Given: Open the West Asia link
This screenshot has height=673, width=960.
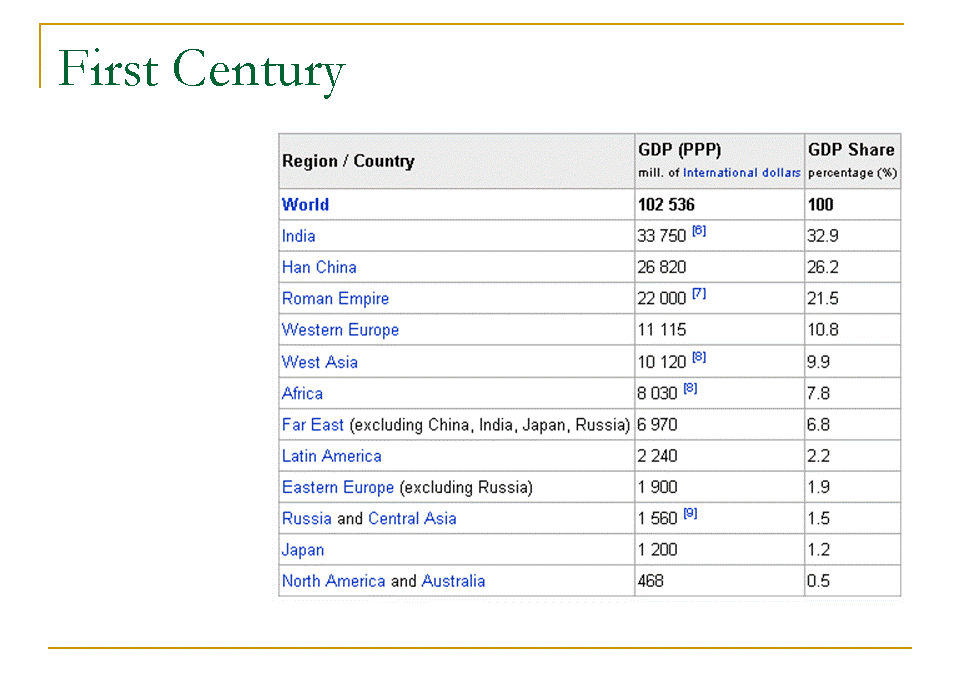Looking at the screenshot, I should tap(319, 362).
